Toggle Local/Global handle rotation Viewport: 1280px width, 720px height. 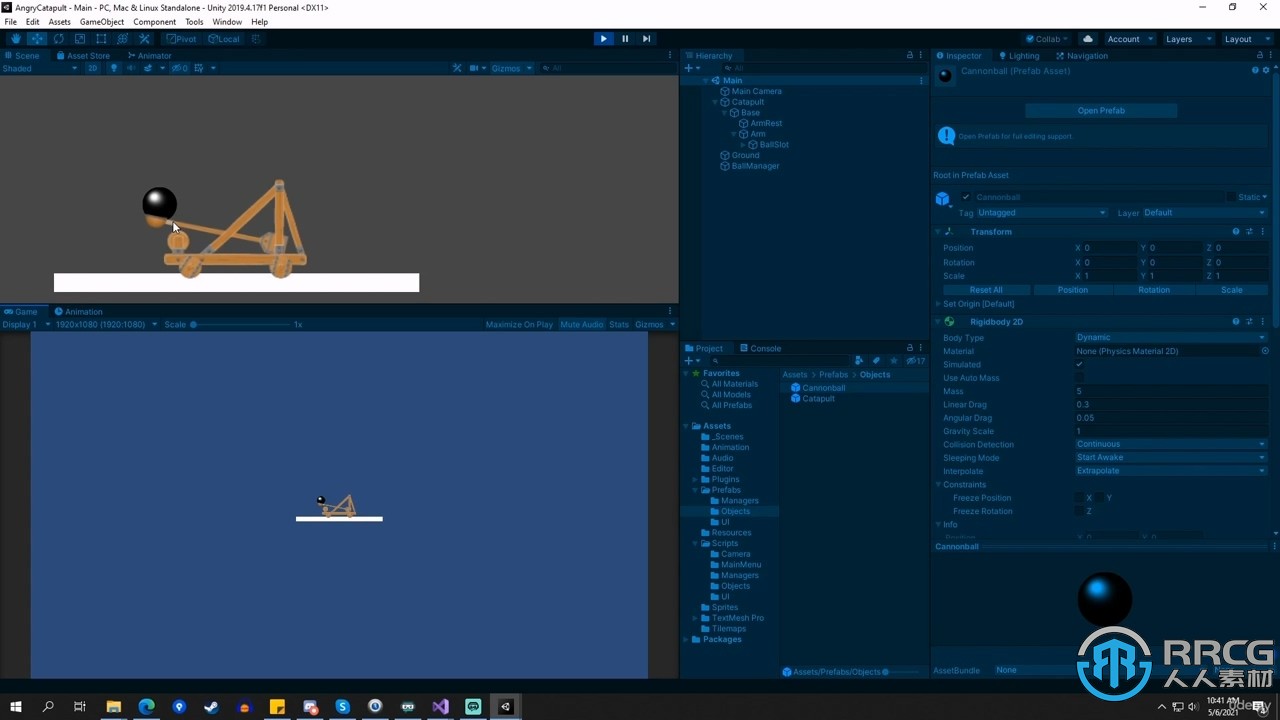point(224,39)
